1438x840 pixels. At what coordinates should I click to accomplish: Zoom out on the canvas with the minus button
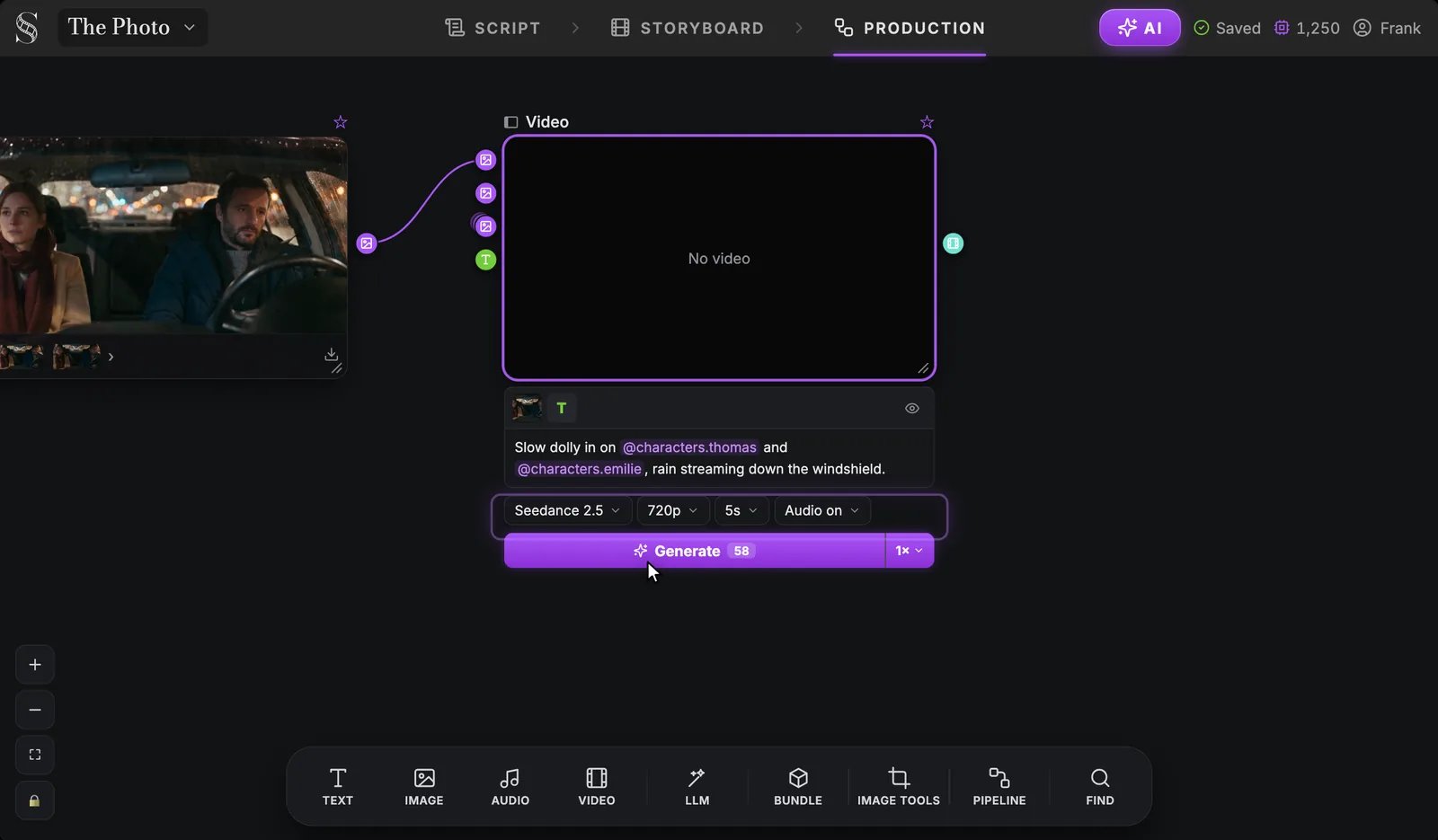point(35,710)
